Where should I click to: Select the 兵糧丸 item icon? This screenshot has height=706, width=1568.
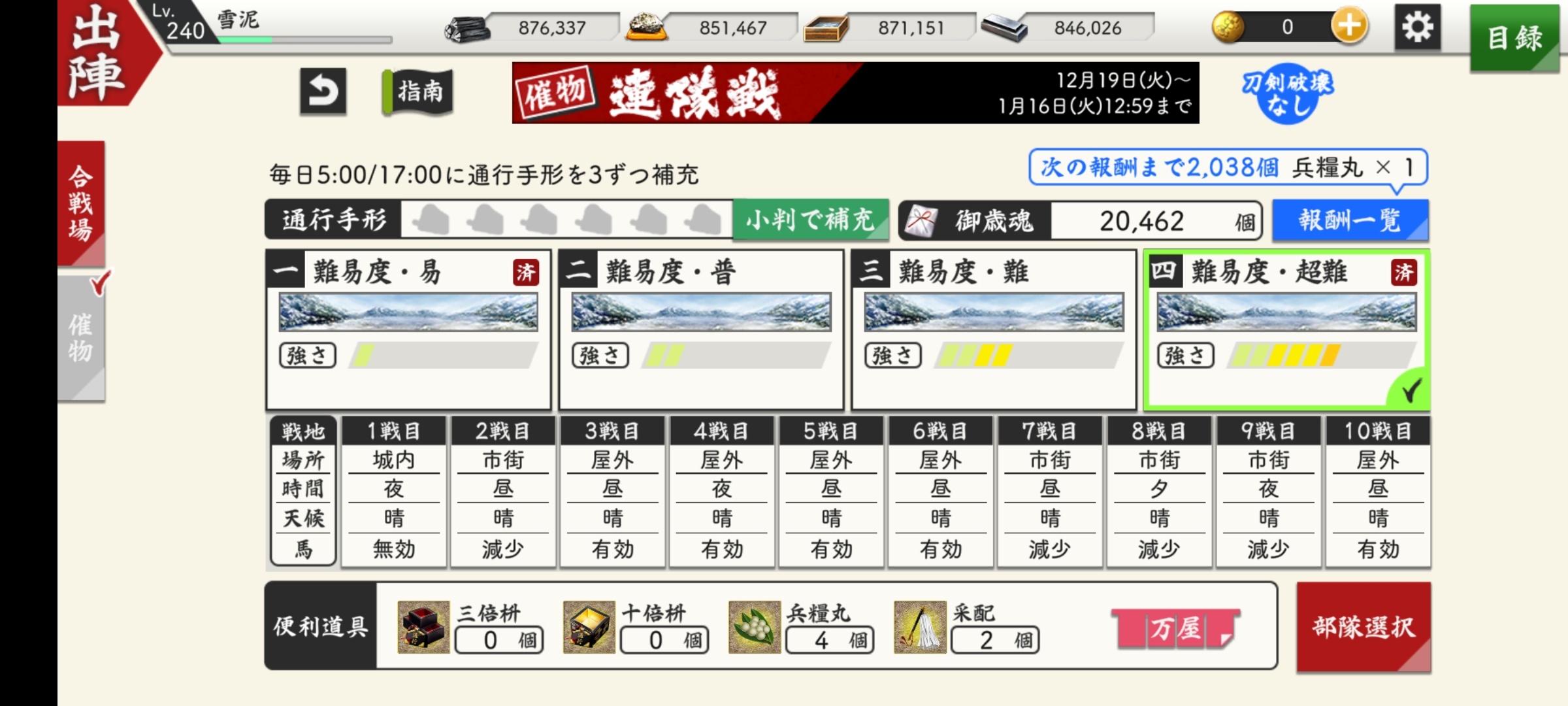755,627
